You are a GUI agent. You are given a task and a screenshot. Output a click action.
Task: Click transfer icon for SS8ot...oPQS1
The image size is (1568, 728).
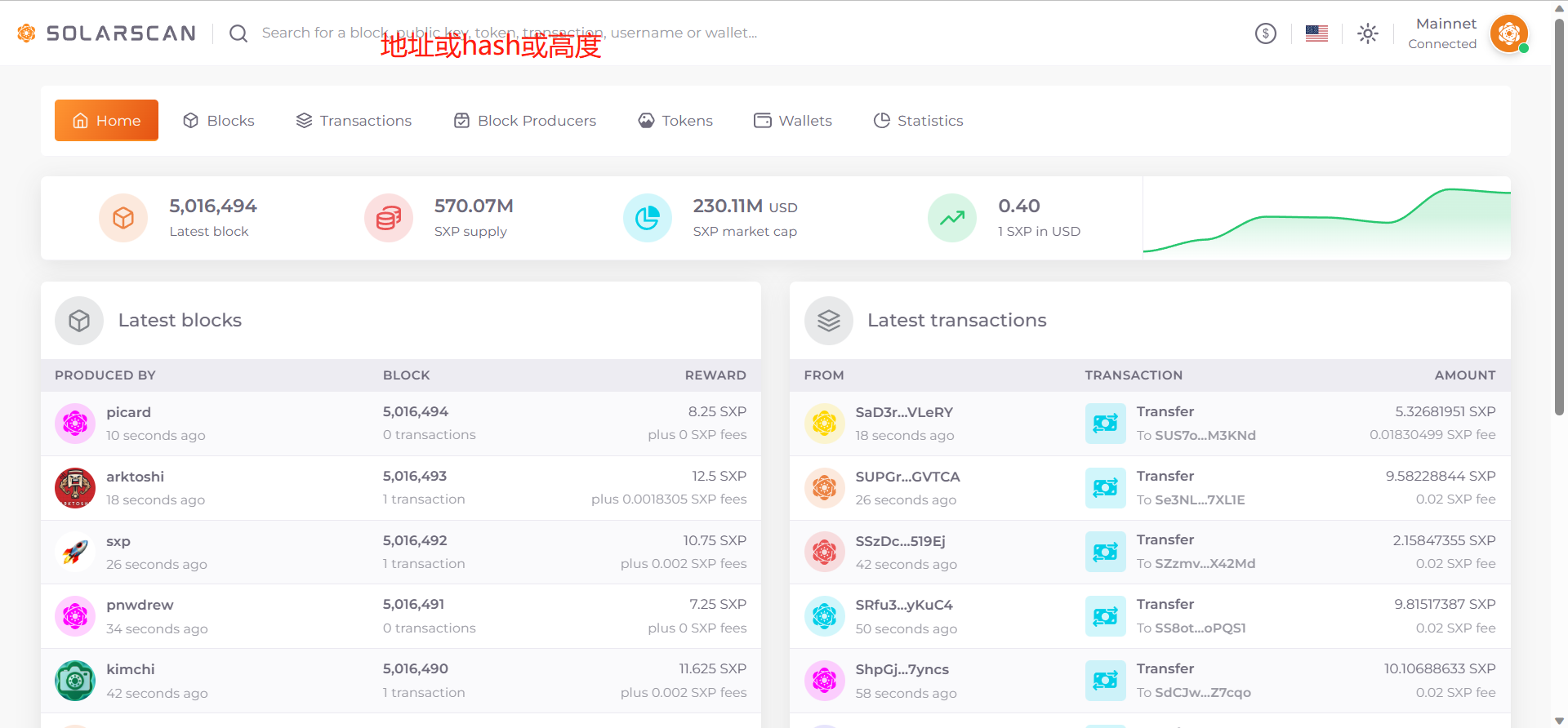1106,616
